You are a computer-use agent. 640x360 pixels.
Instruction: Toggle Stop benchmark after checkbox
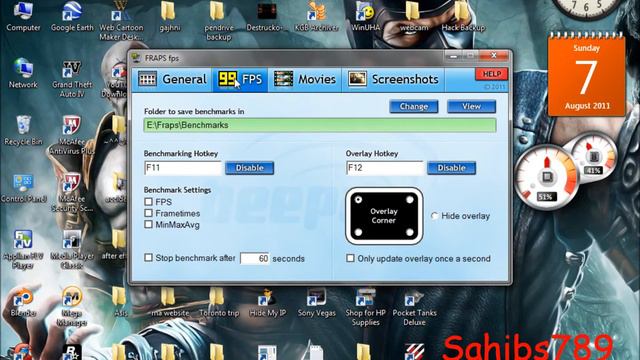149,258
